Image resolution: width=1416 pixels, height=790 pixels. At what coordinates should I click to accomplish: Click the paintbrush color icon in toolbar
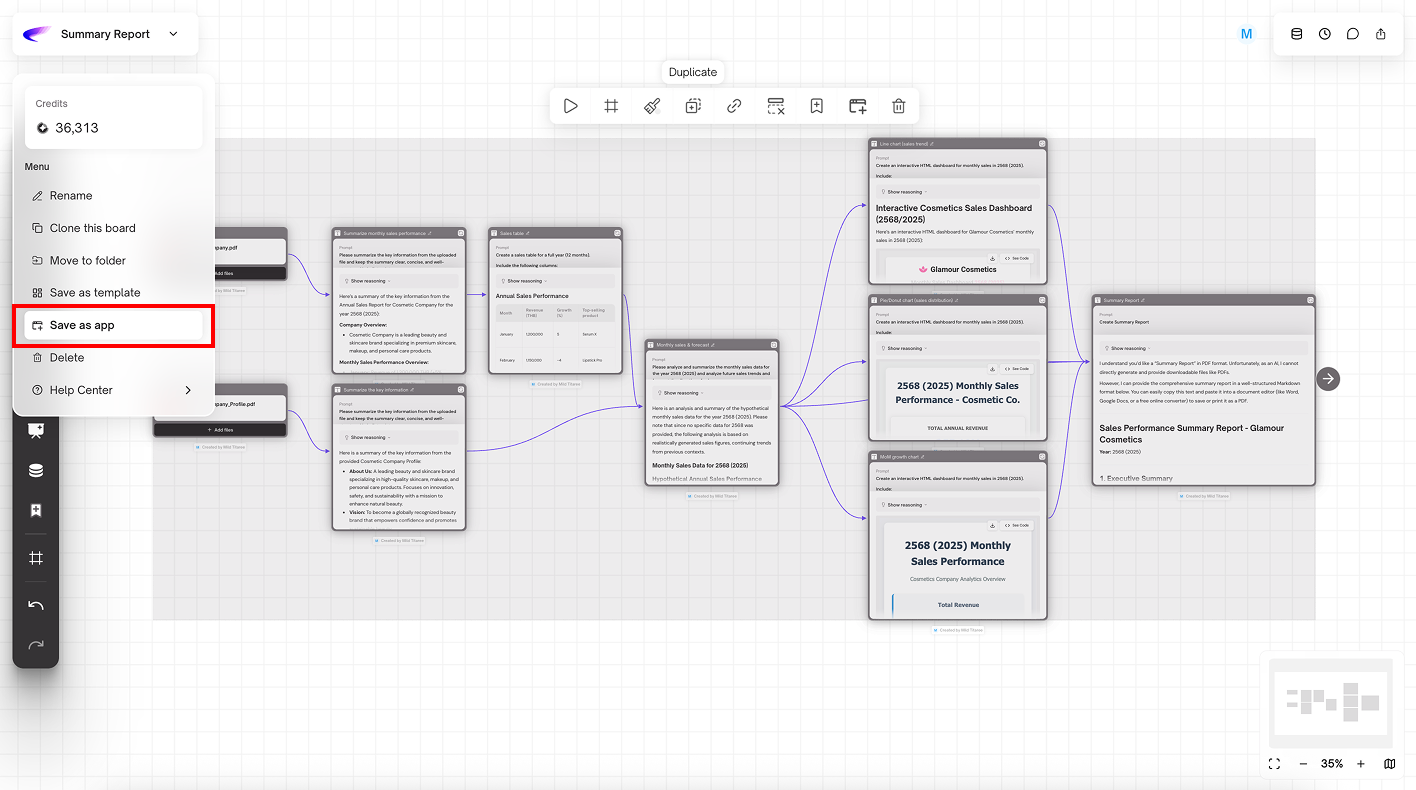click(x=652, y=106)
